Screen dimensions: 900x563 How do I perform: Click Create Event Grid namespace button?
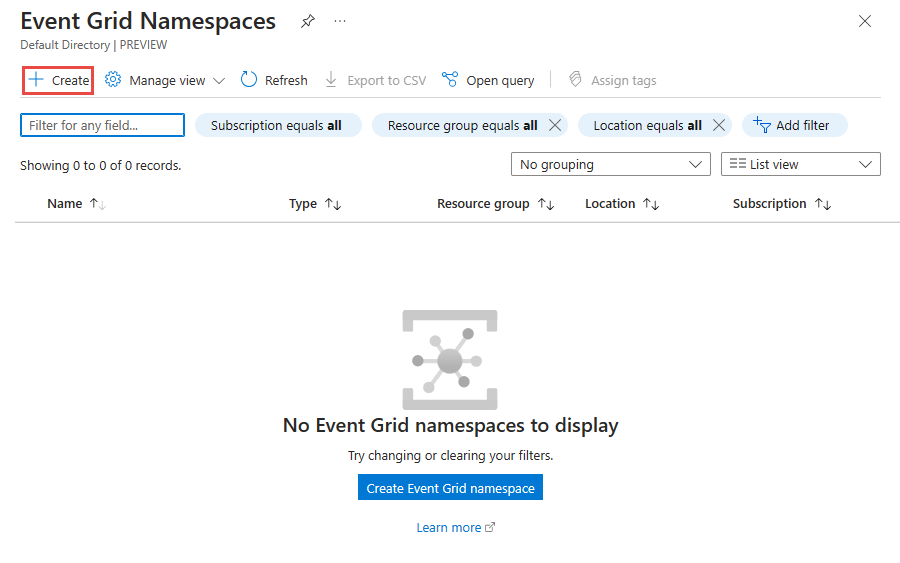pos(451,487)
